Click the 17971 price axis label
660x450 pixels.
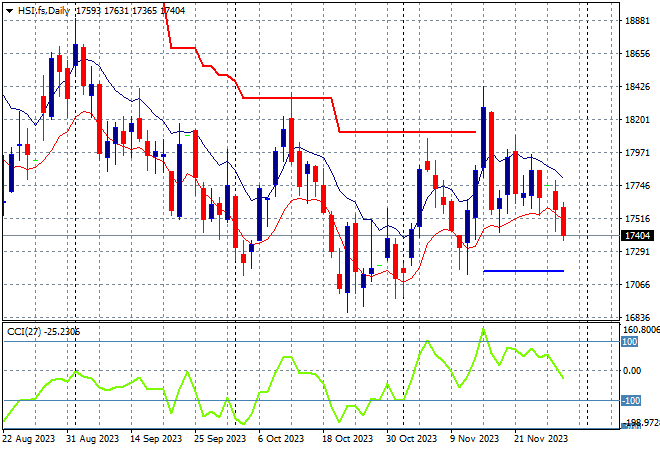[x=637, y=153]
